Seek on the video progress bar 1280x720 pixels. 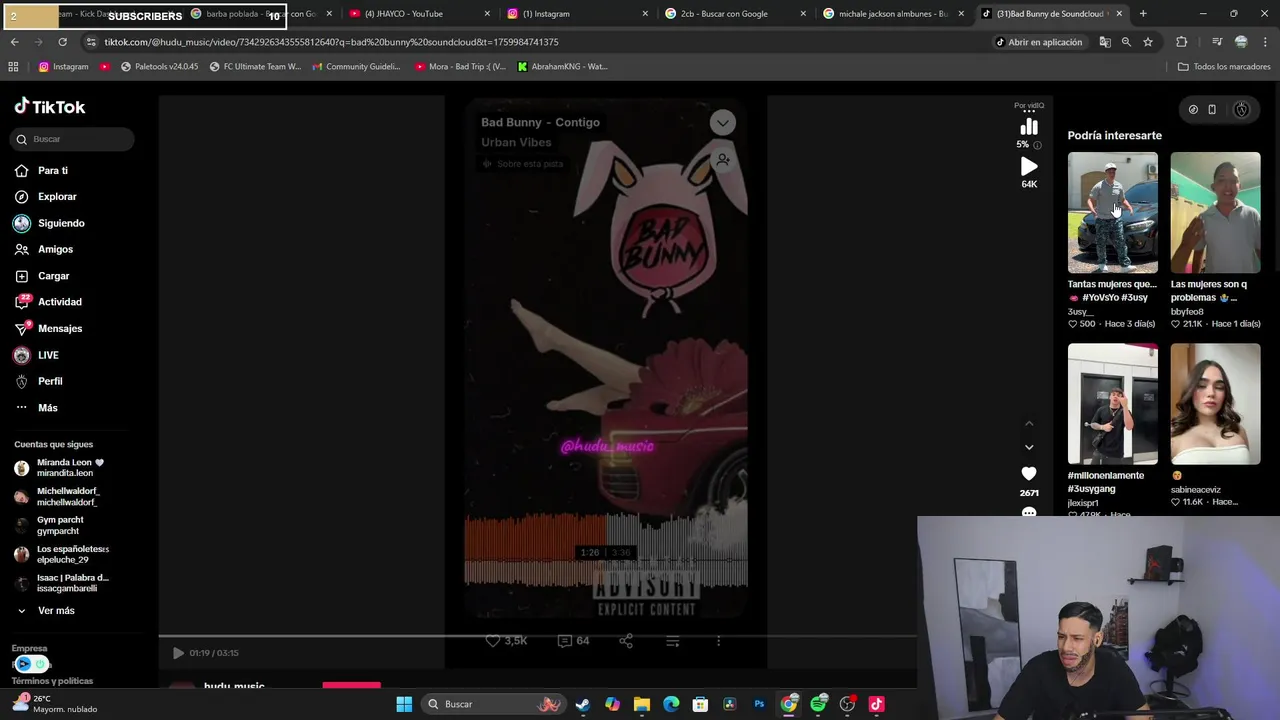[537, 635]
